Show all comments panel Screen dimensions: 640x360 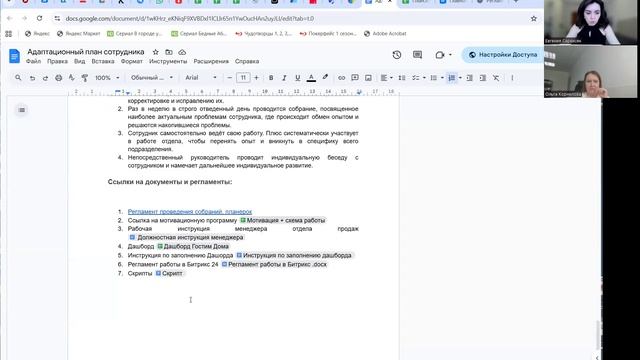[x=417, y=55]
